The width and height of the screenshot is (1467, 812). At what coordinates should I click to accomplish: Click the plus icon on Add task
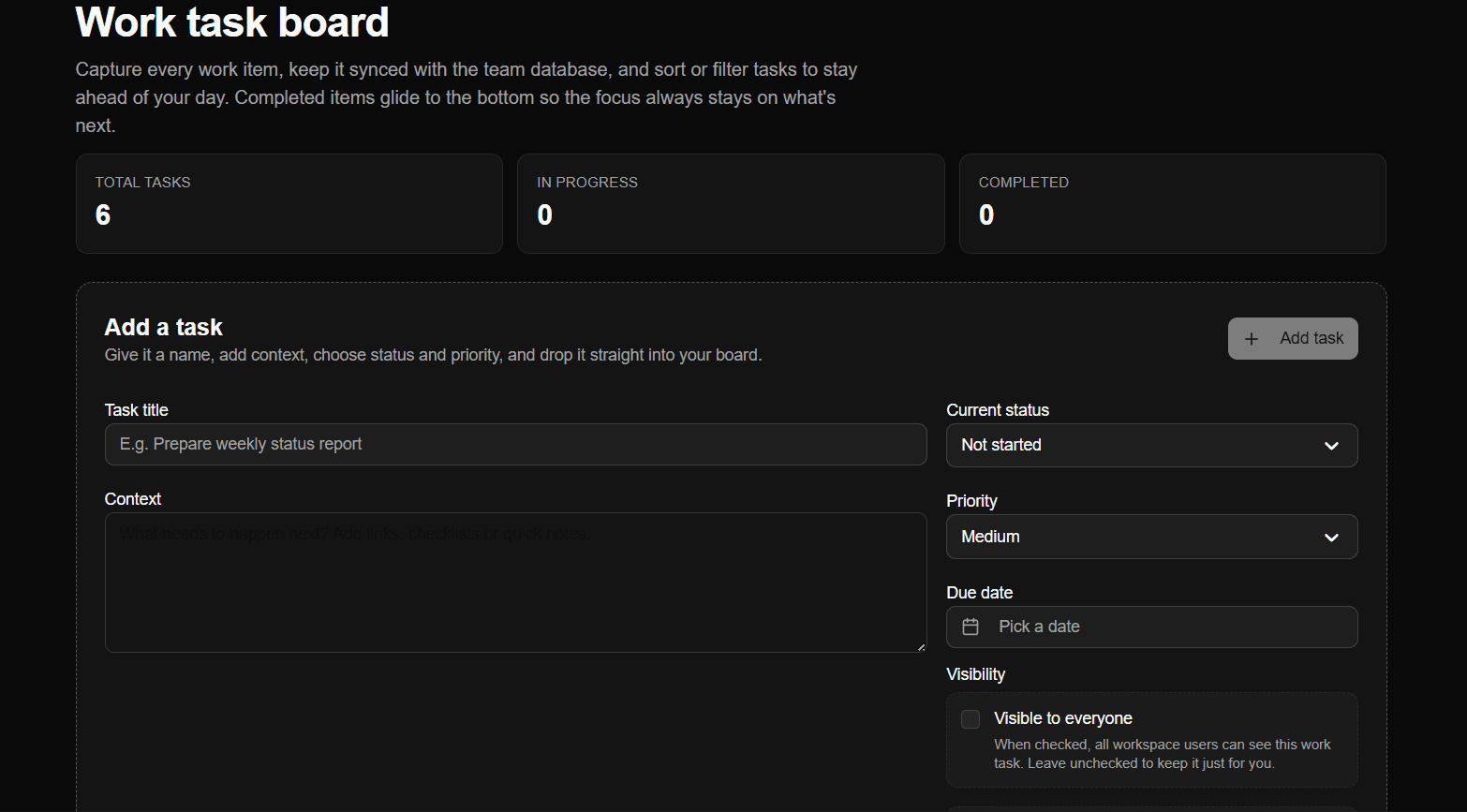point(1252,339)
